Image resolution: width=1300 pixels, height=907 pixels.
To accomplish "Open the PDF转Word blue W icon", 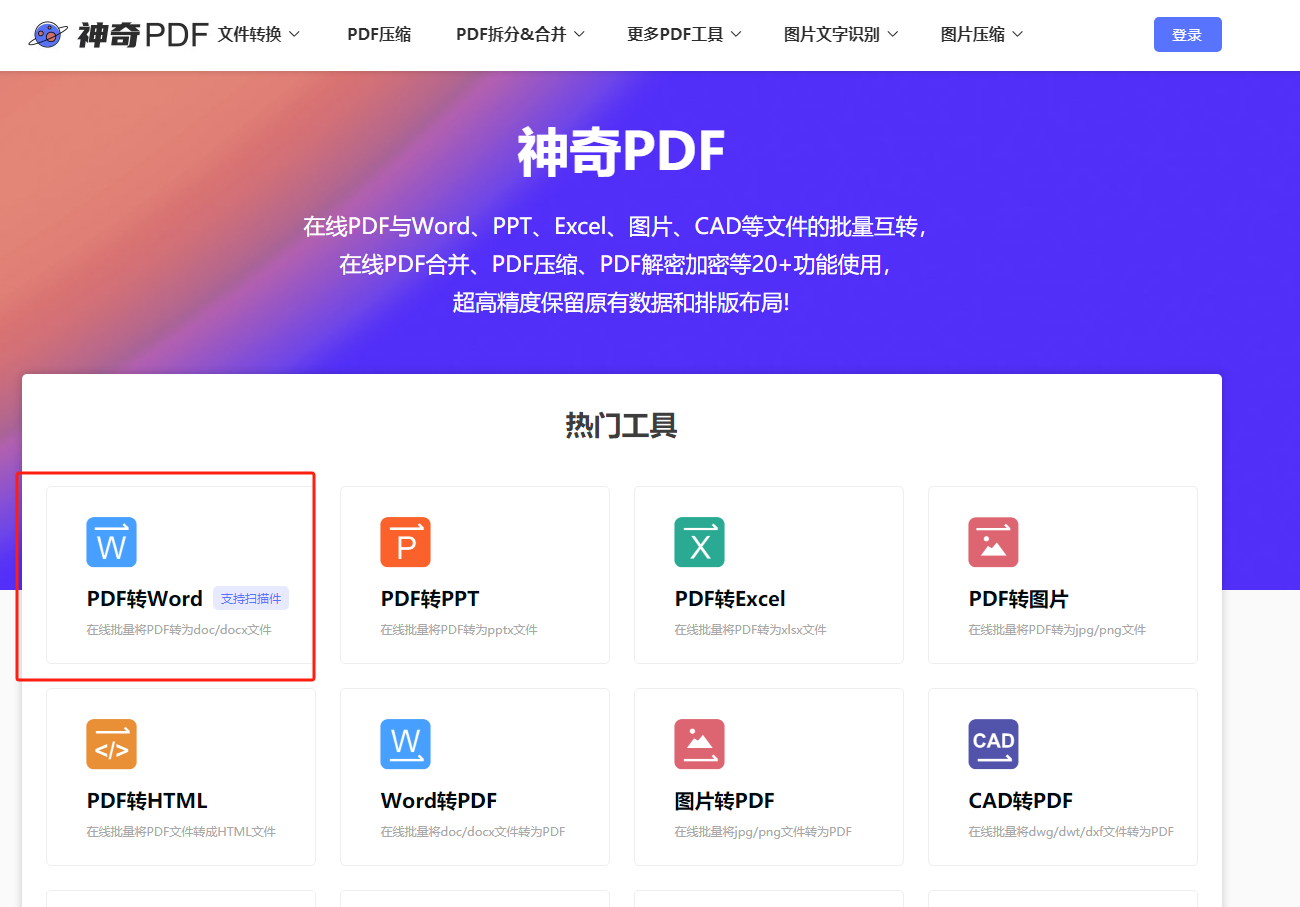I will 111,542.
